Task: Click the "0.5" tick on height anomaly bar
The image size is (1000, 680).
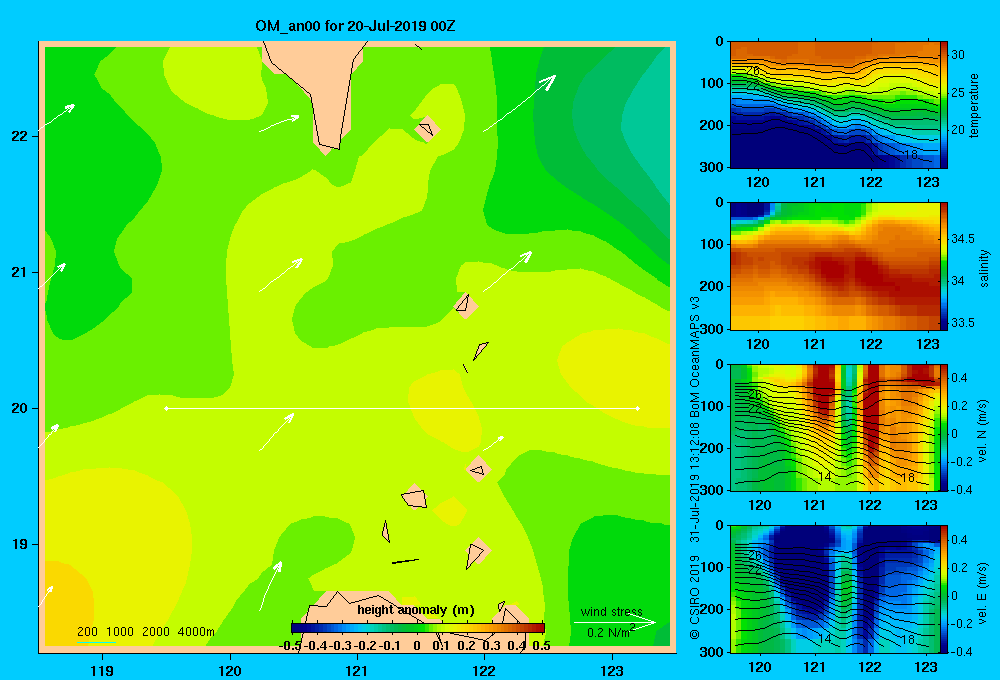Action: click(x=541, y=646)
